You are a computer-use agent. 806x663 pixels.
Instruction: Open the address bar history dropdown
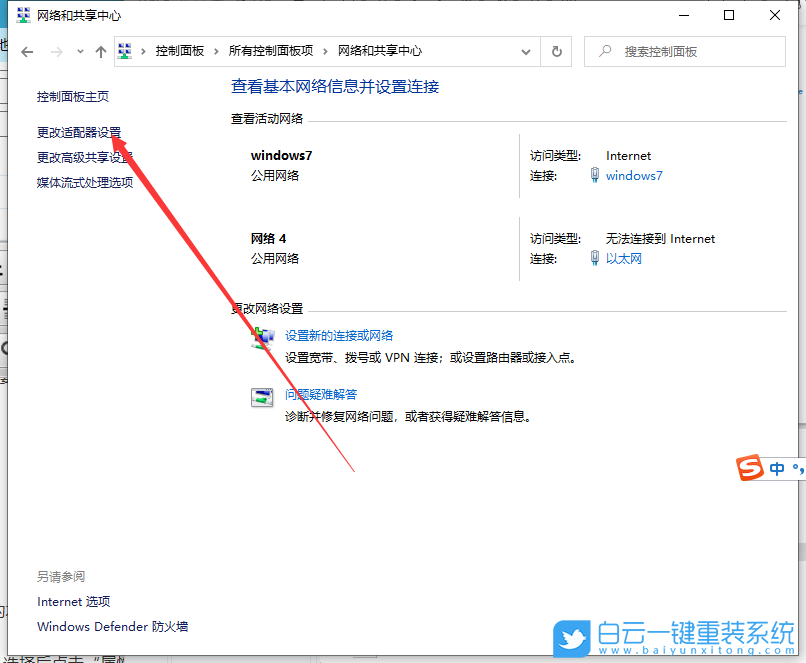525,51
